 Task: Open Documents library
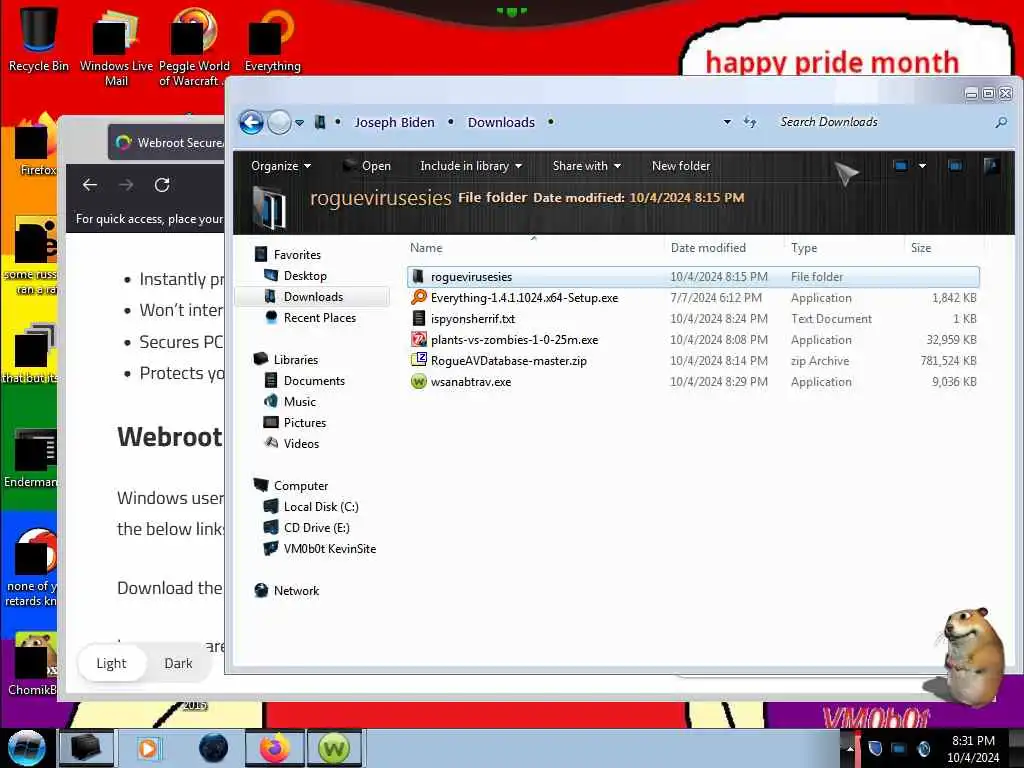pyautogui.click(x=313, y=381)
